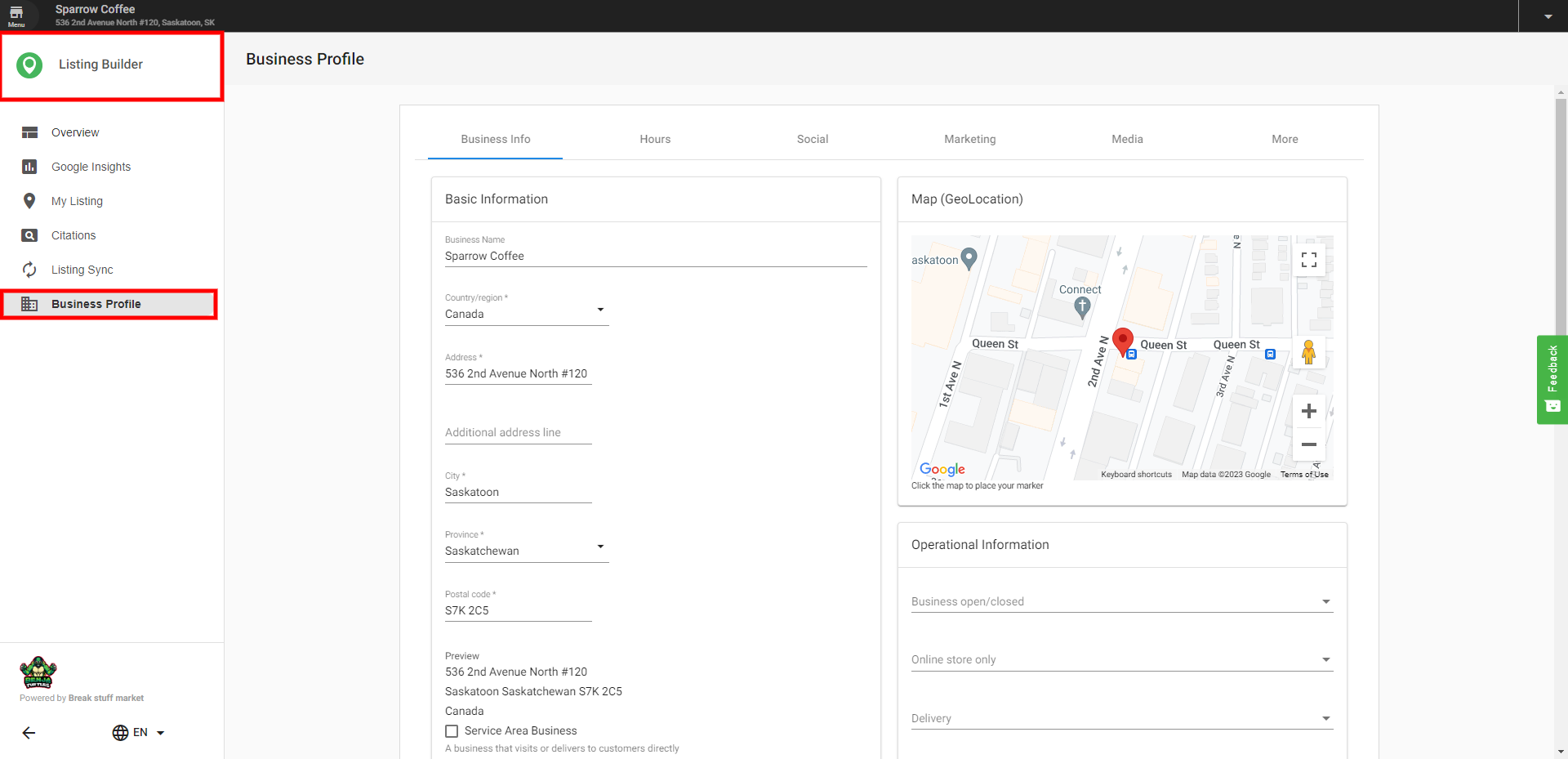Switch to the Social tab

[x=813, y=139]
